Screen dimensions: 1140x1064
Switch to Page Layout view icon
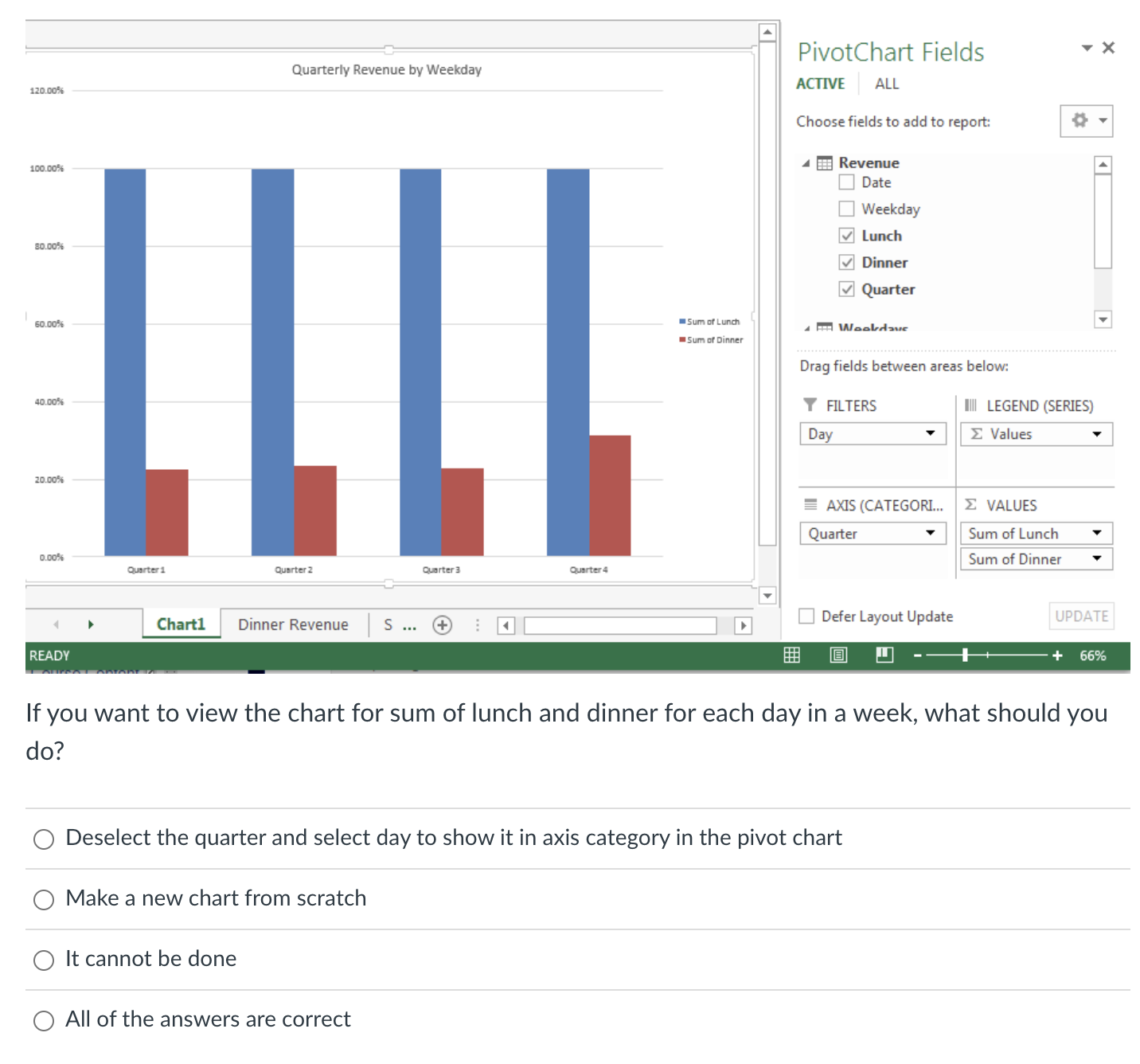coord(838,655)
